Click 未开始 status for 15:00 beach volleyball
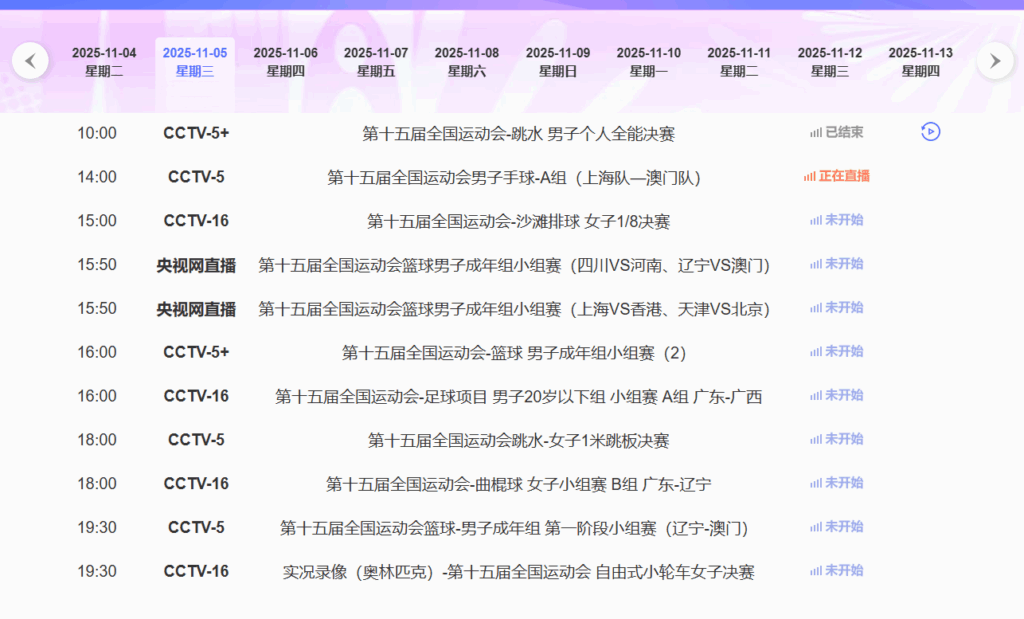Viewport: 1024px width, 619px height. [x=836, y=220]
